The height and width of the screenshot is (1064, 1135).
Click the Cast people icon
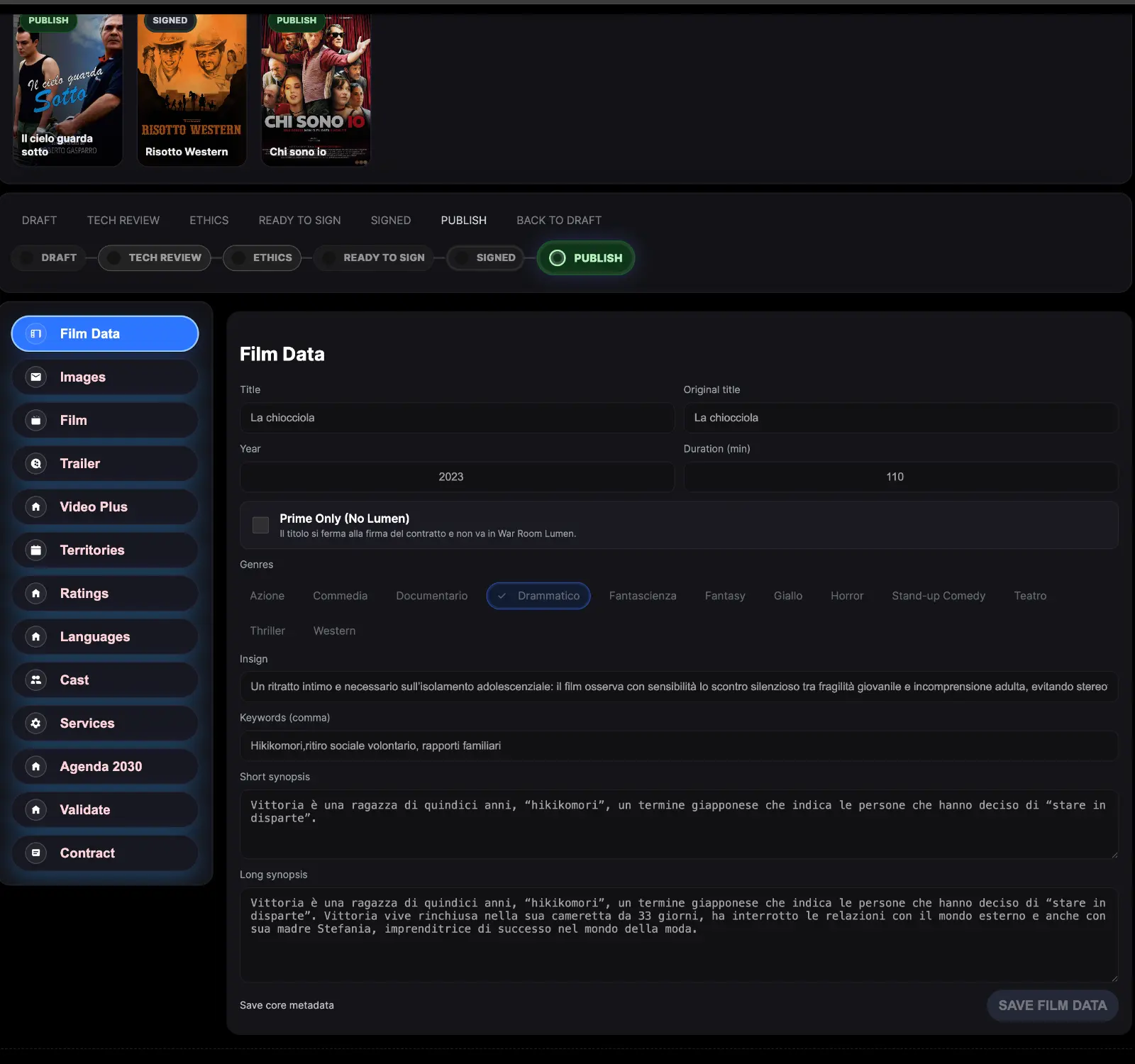click(36, 680)
